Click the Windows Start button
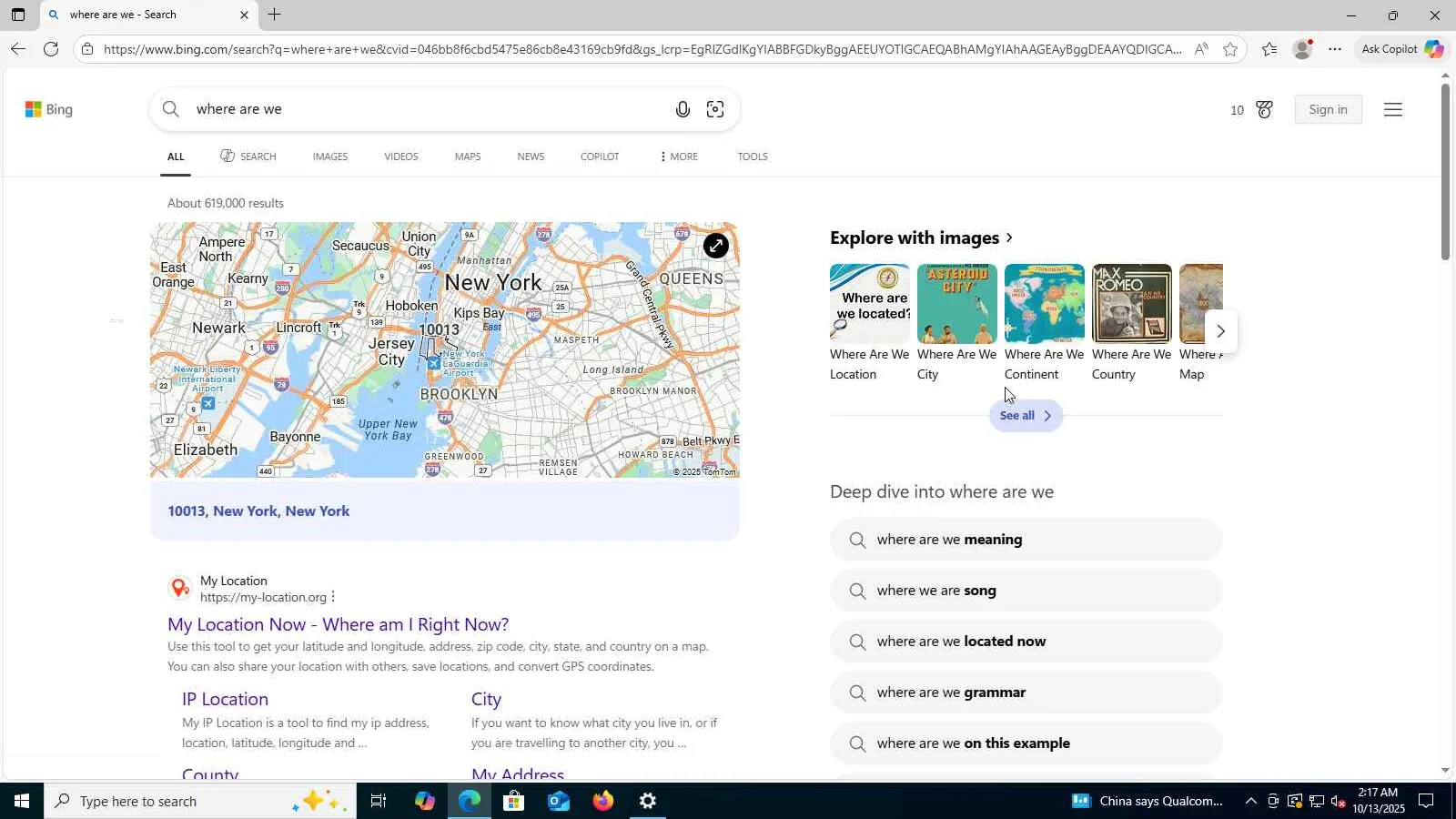This screenshot has height=819, width=1456. [x=22, y=801]
